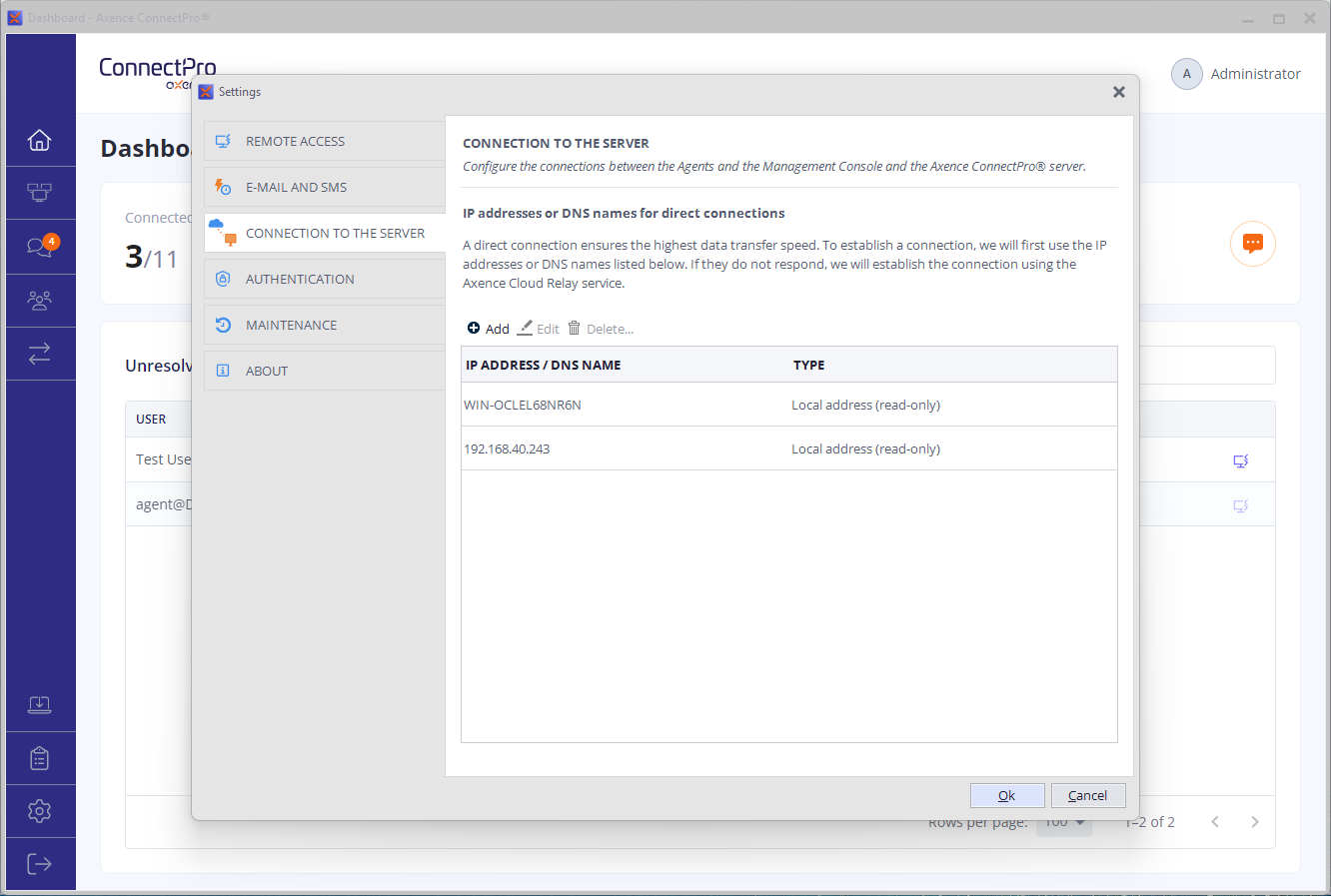Click the Delete... toolbar button
The height and width of the screenshot is (896, 1331).
[601, 329]
